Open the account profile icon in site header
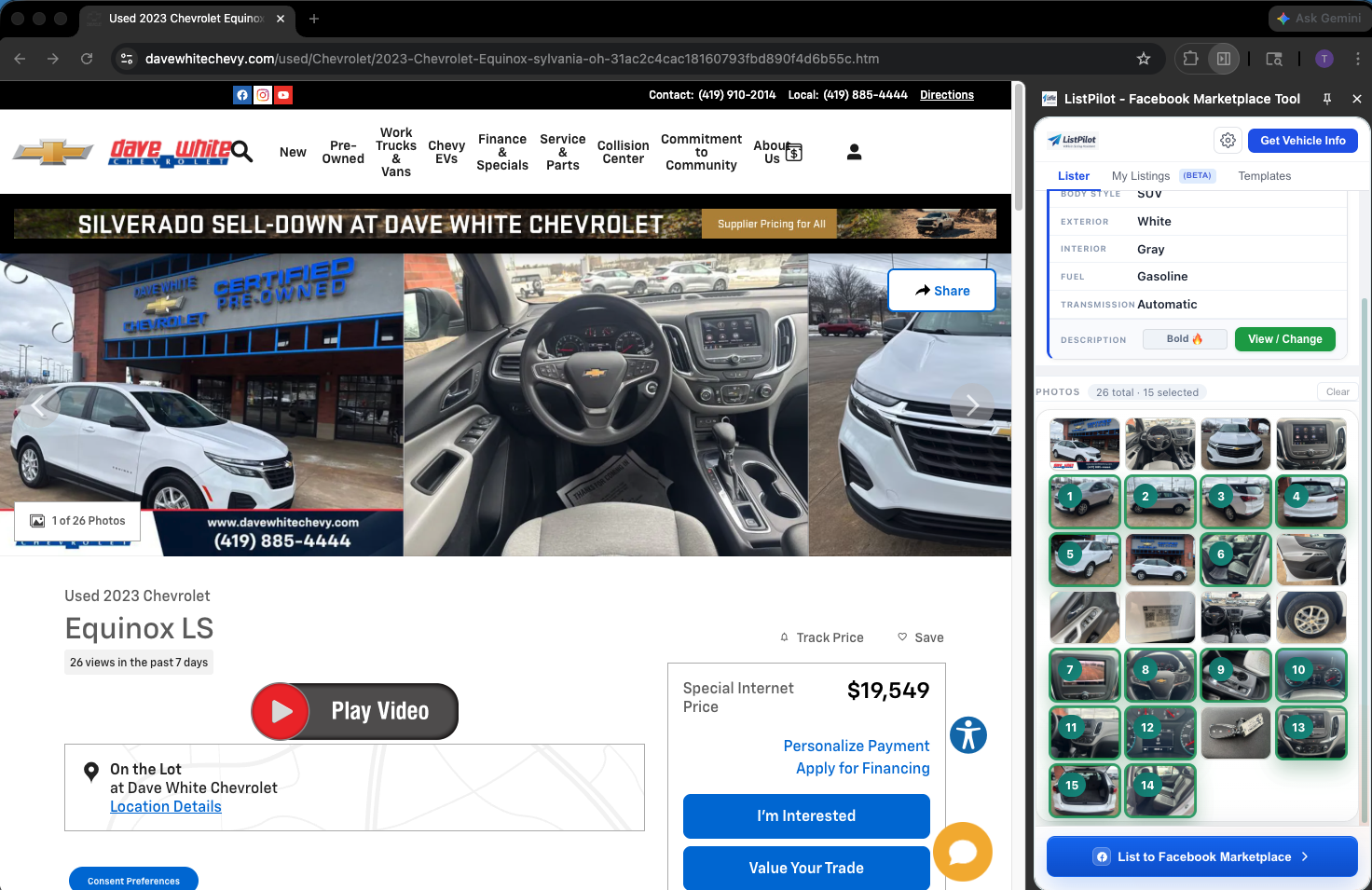The width and height of the screenshot is (1372, 890). click(854, 152)
